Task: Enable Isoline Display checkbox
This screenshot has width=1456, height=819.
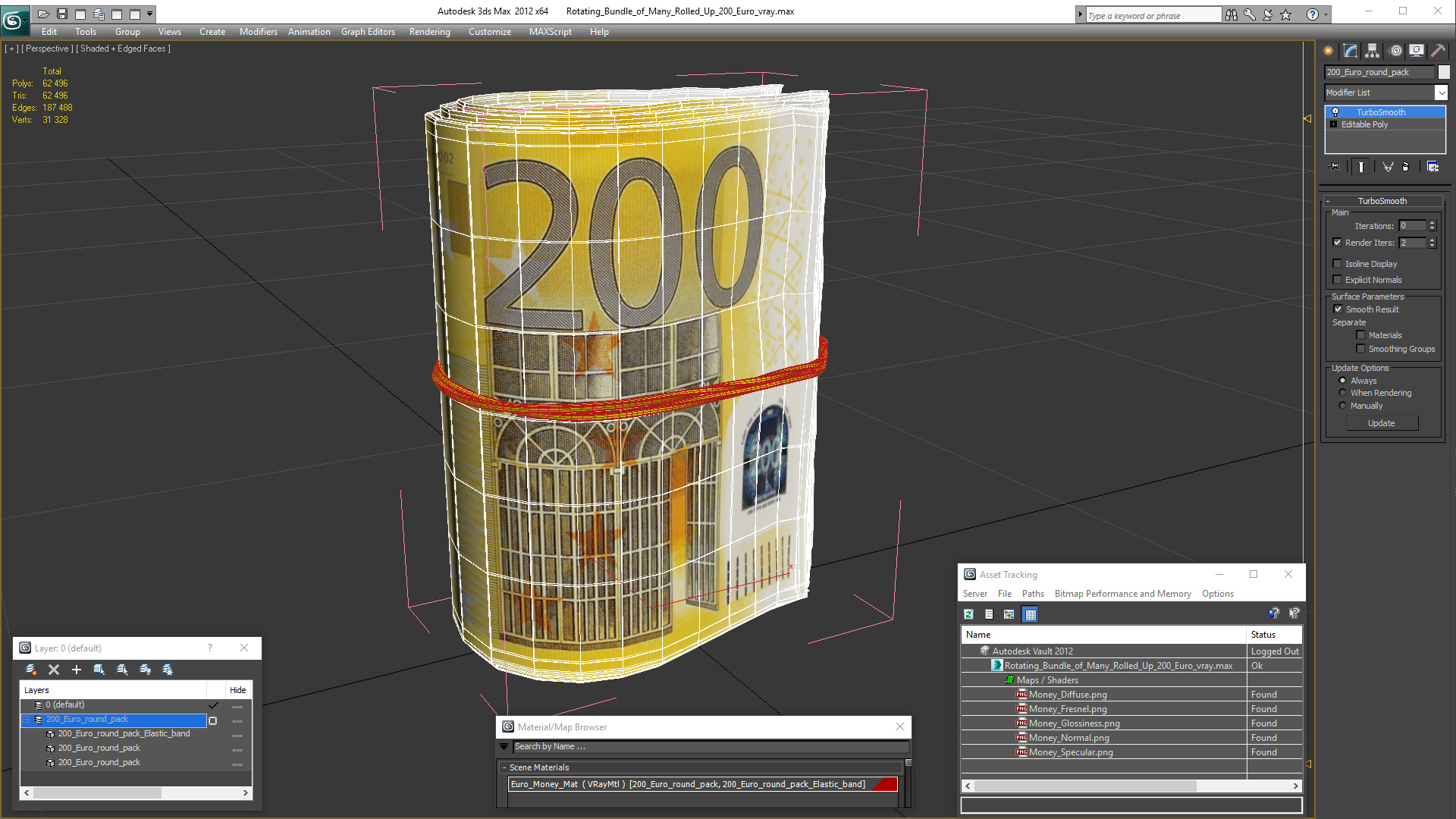Action: tap(1338, 264)
